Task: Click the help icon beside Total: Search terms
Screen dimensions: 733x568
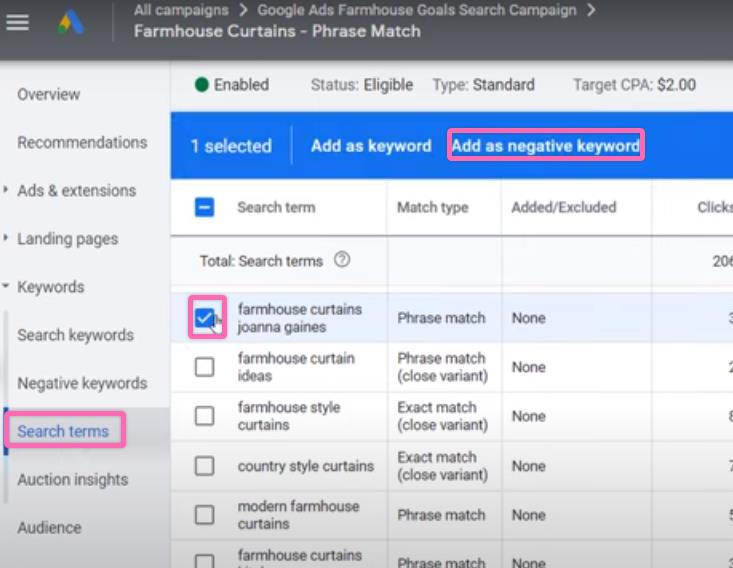Action: (x=342, y=260)
